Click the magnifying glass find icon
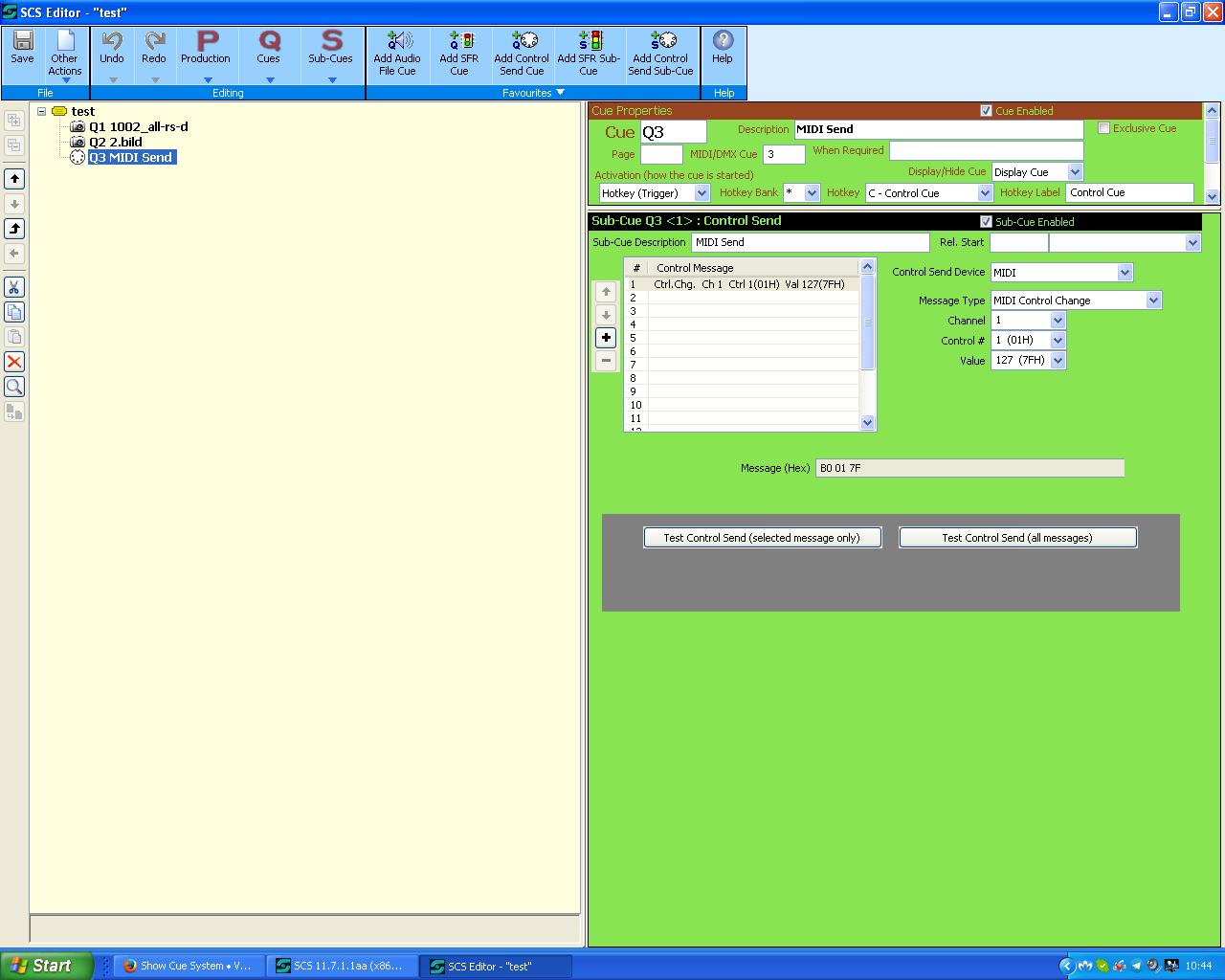 point(14,387)
